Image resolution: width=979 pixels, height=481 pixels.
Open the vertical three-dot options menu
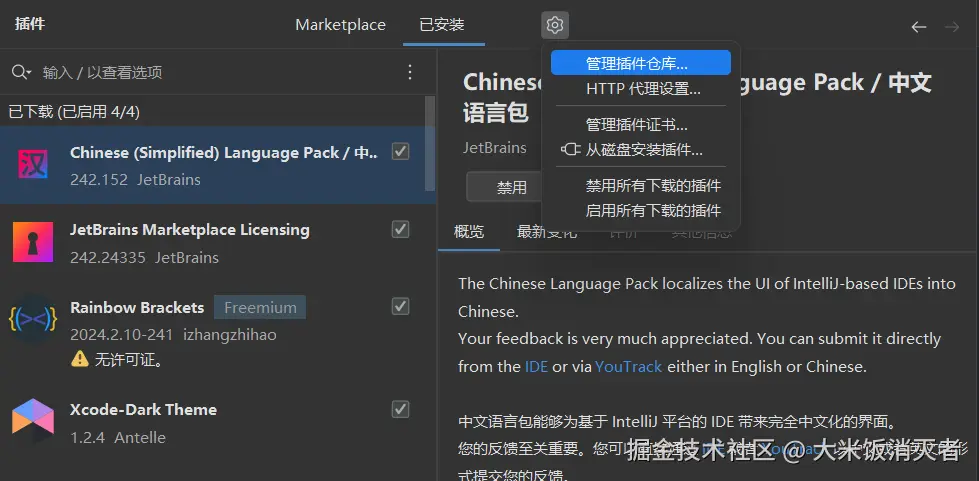[410, 72]
